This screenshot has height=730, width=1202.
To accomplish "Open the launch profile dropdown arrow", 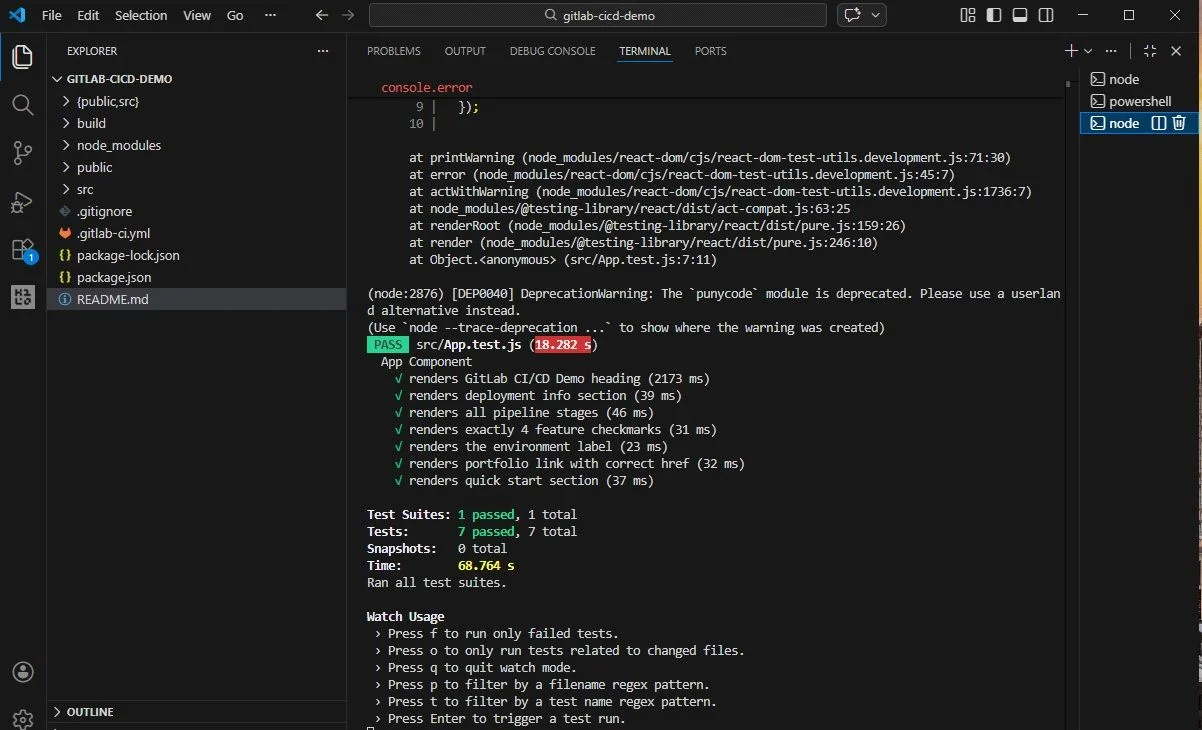I will tap(1088, 51).
